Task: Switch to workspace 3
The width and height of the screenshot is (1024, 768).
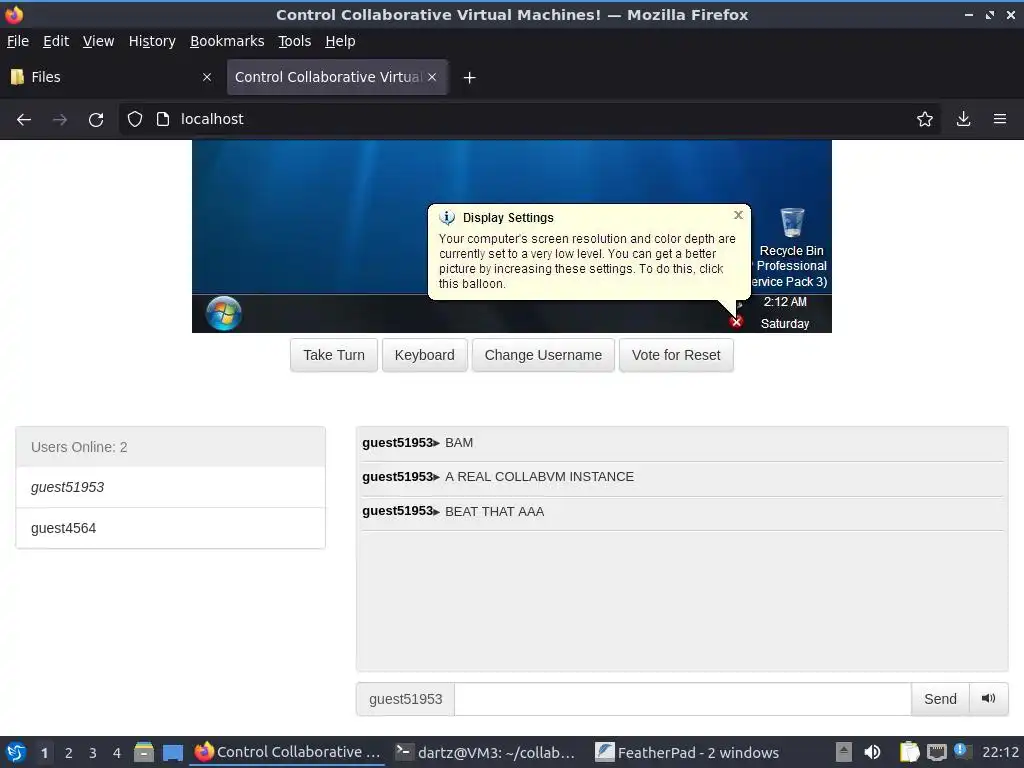Action: (93, 752)
